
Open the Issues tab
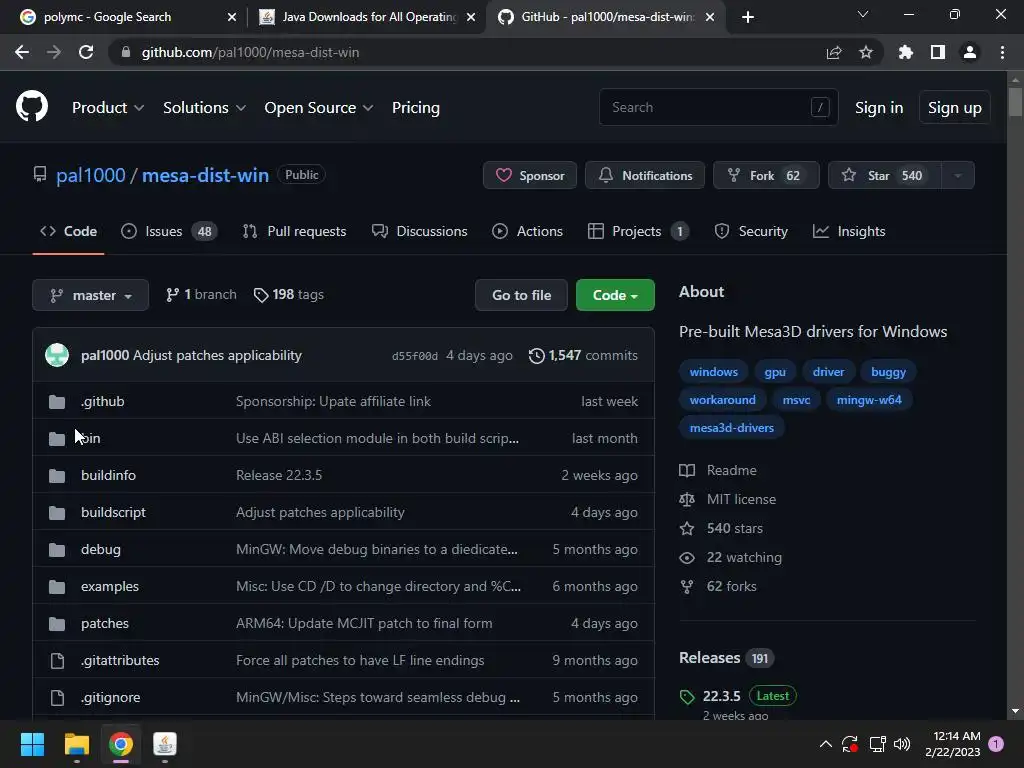pyautogui.click(x=168, y=231)
